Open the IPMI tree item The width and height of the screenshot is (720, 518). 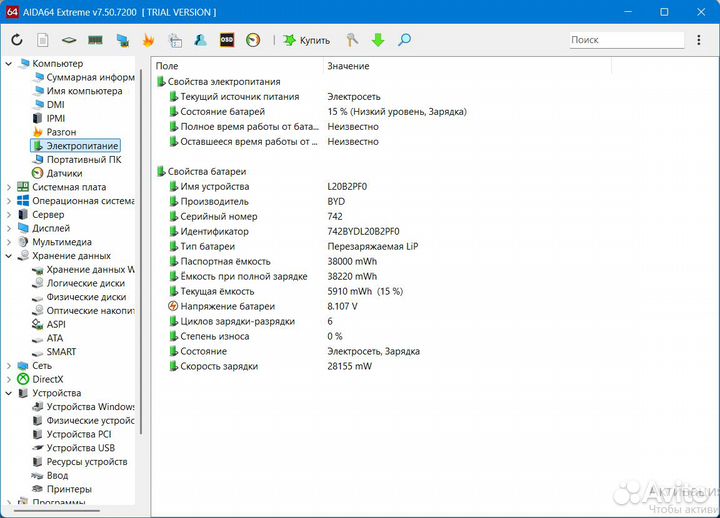click(49, 118)
